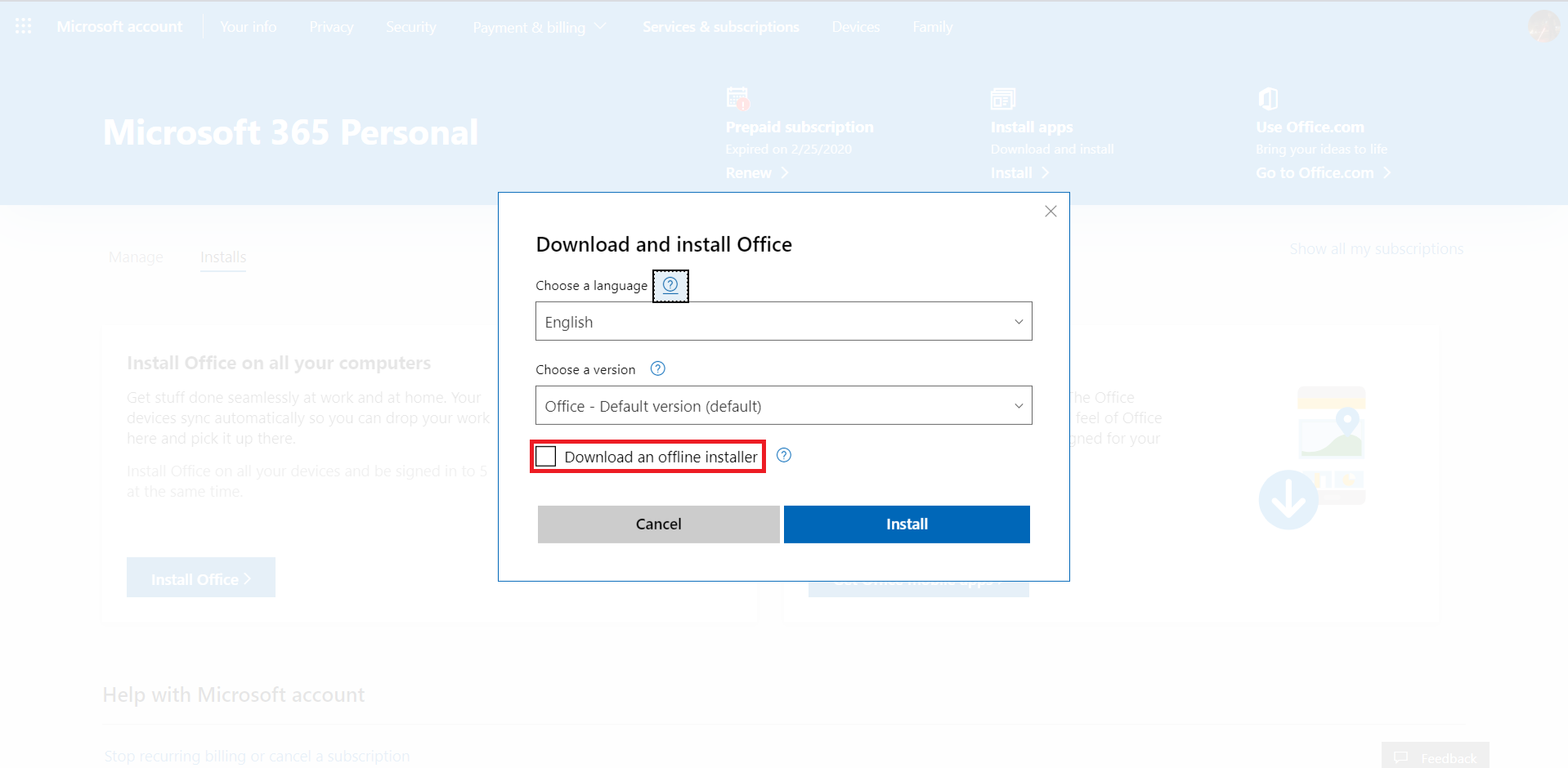1568x768 pixels.
Task: Open Stop recurring billing help link
Action: 257,757
